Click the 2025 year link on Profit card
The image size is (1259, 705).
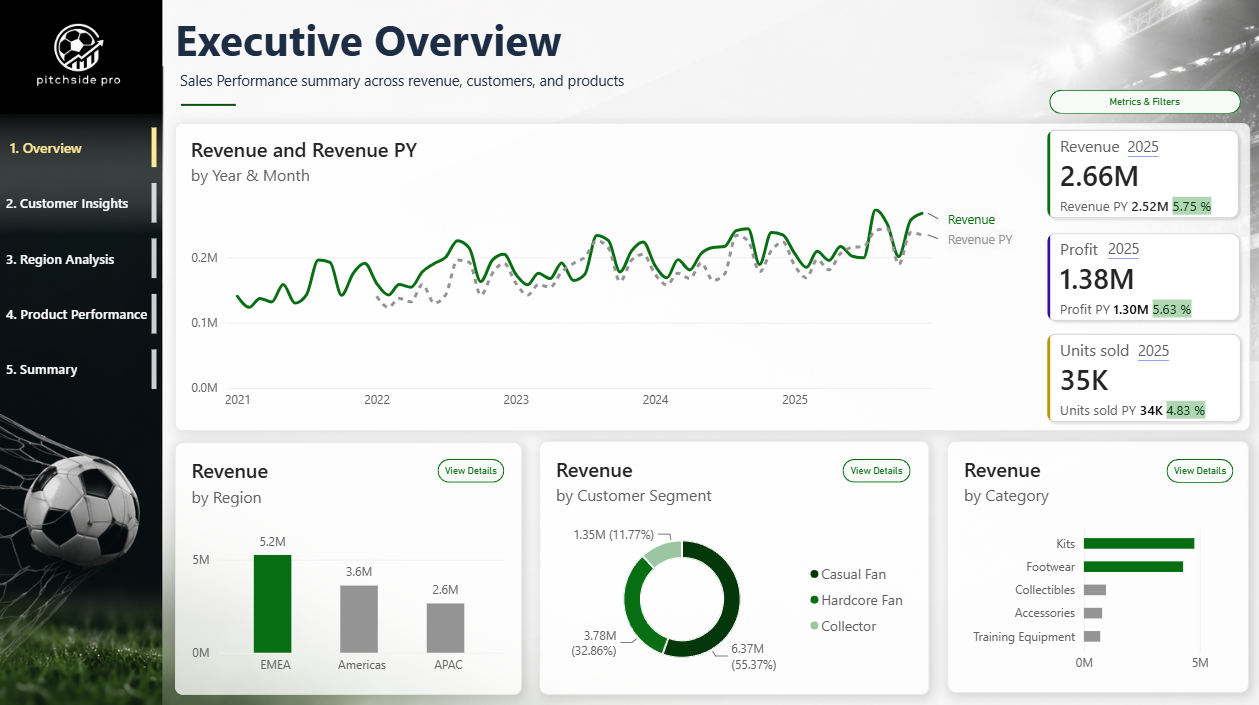(x=1123, y=249)
